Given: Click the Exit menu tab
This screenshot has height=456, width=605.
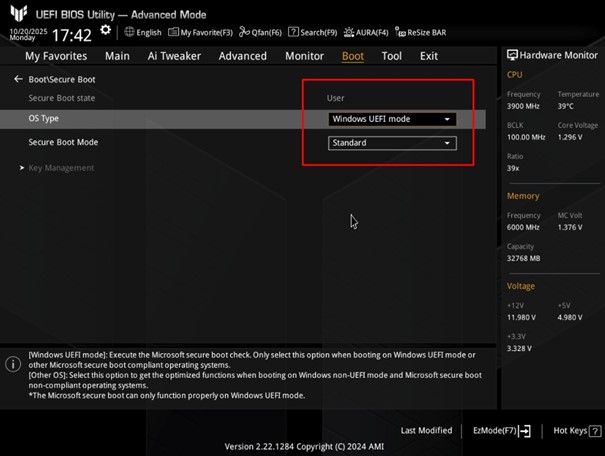Looking at the screenshot, I should [429, 57].
